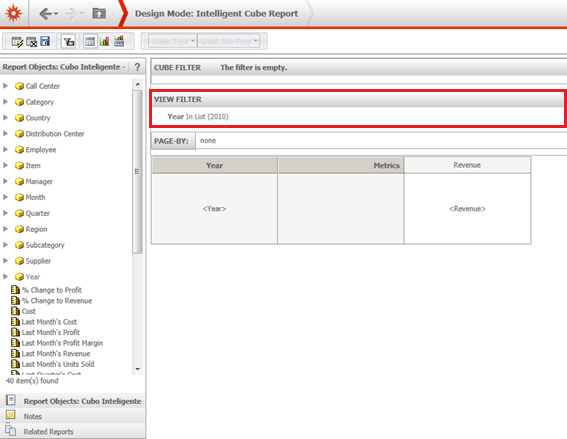Screen dimensions: 567x439
Task: Click the <Year> grid cell
Action: click(214, 209)
